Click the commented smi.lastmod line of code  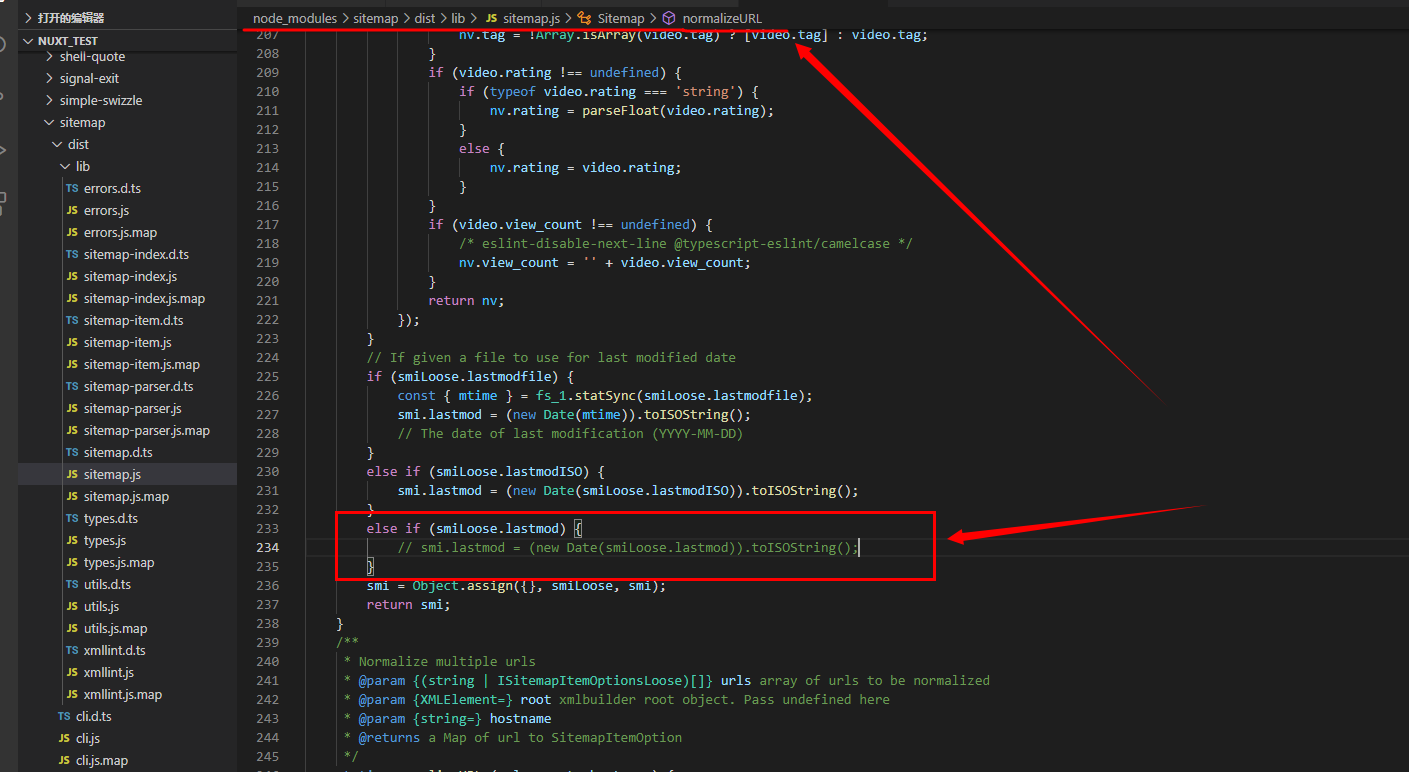click(x=628, y=548)
